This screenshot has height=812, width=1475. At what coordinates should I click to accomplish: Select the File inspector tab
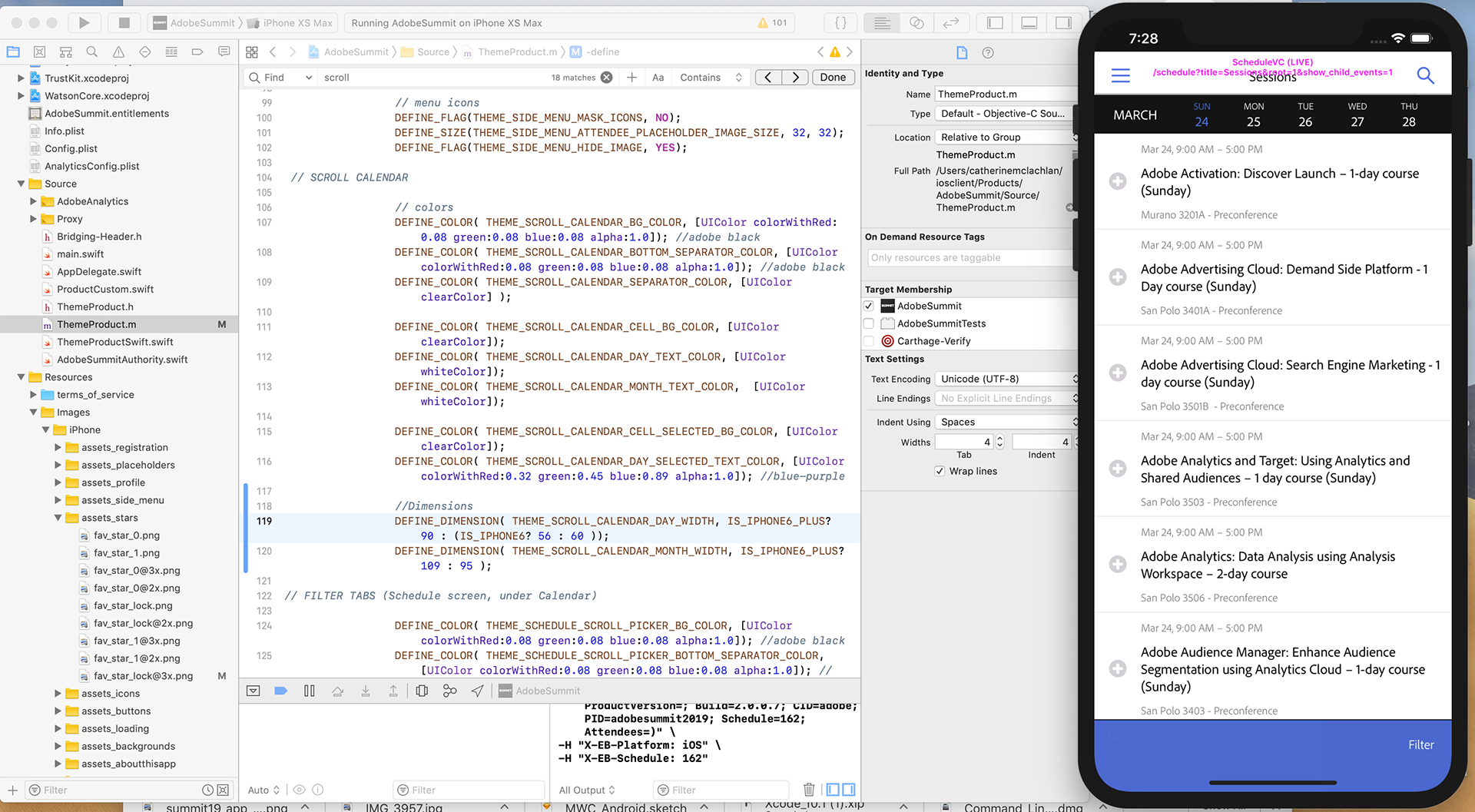point(962,53)
